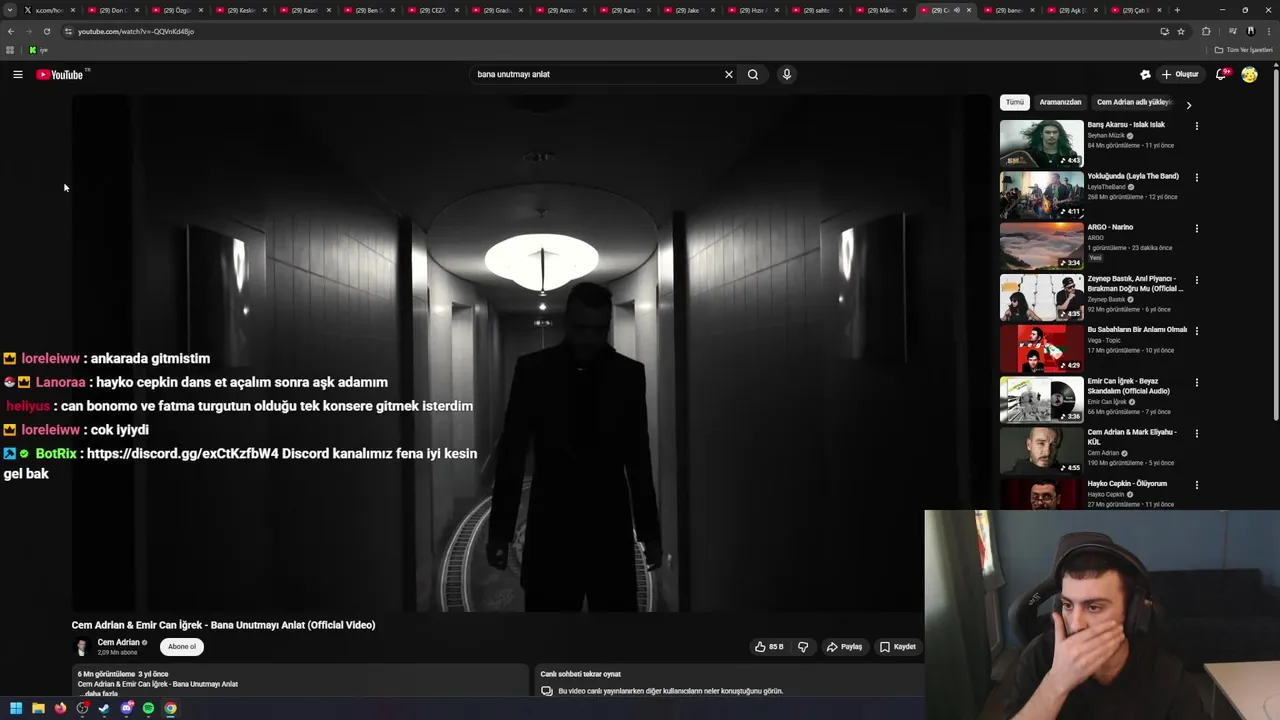Play Yokluğunda Leyla The Band thumbnail
The width and height of the screenshot is (1280, 720).
1041,194
